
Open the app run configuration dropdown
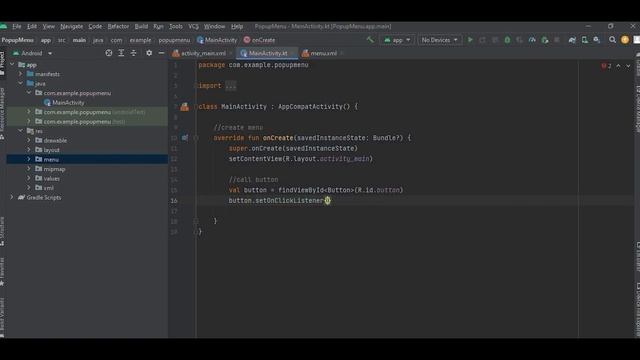[397, 40]
